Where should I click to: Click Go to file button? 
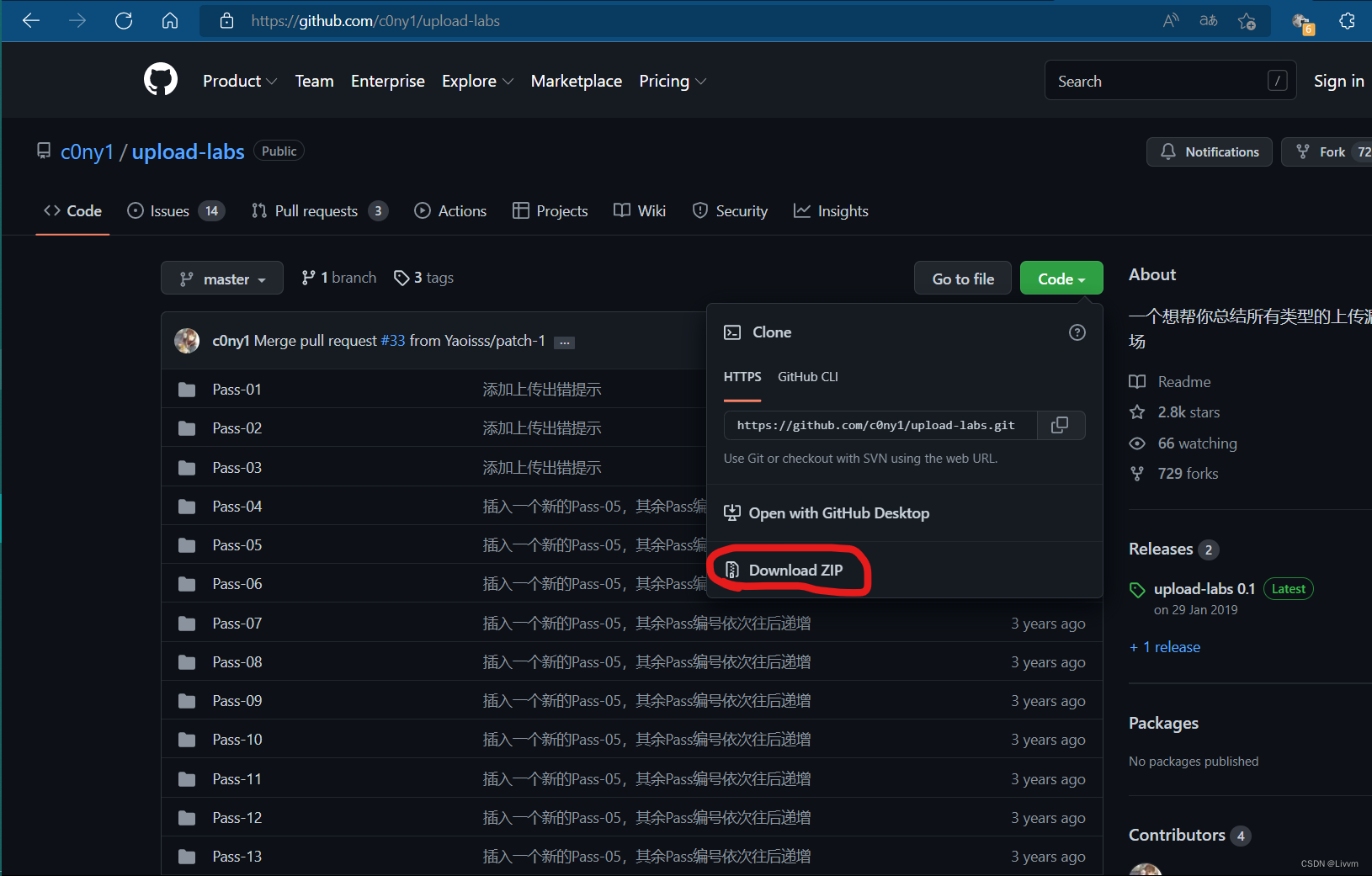963,279
